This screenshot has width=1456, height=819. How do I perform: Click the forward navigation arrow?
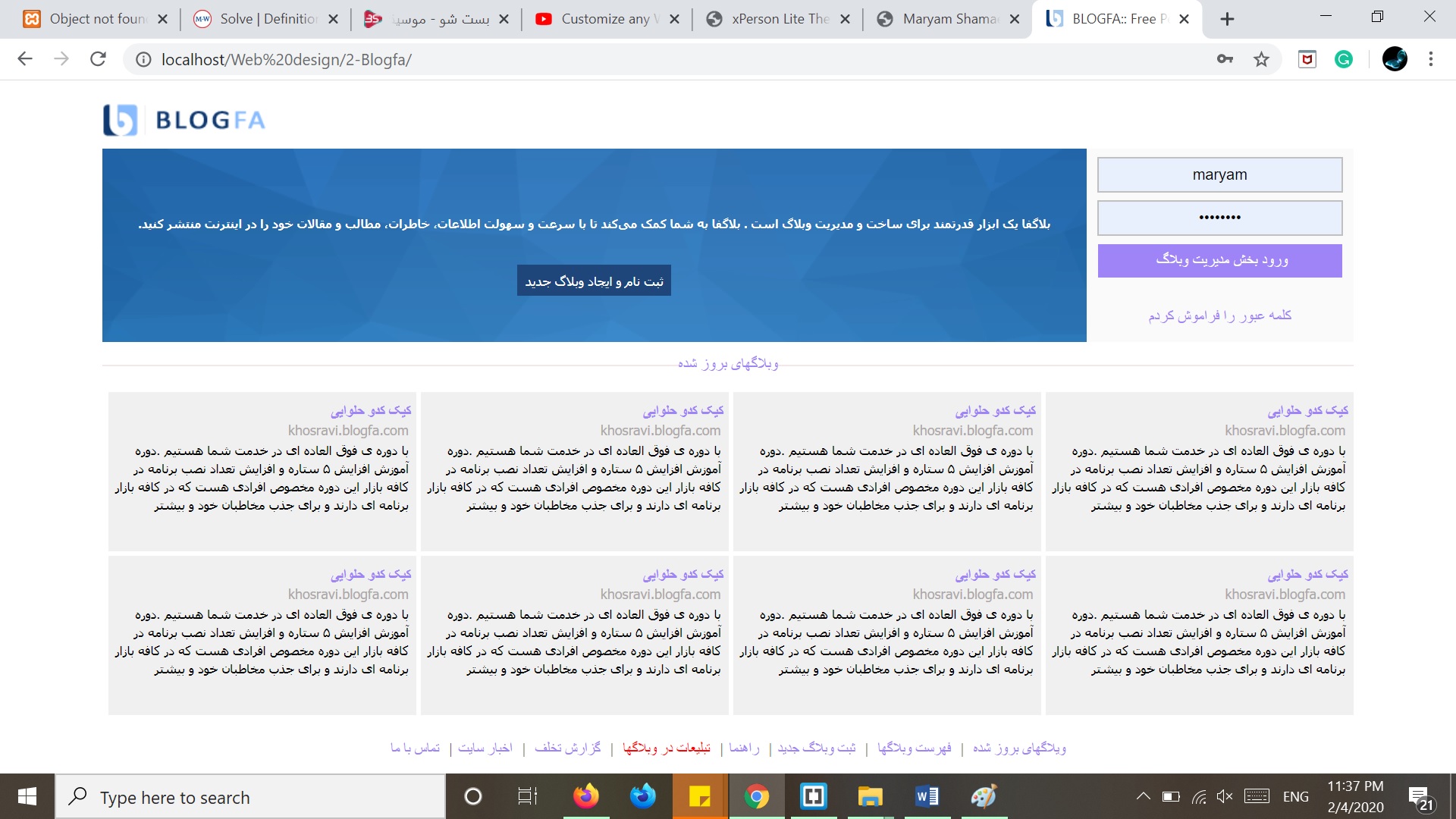[x=61, y=59]
